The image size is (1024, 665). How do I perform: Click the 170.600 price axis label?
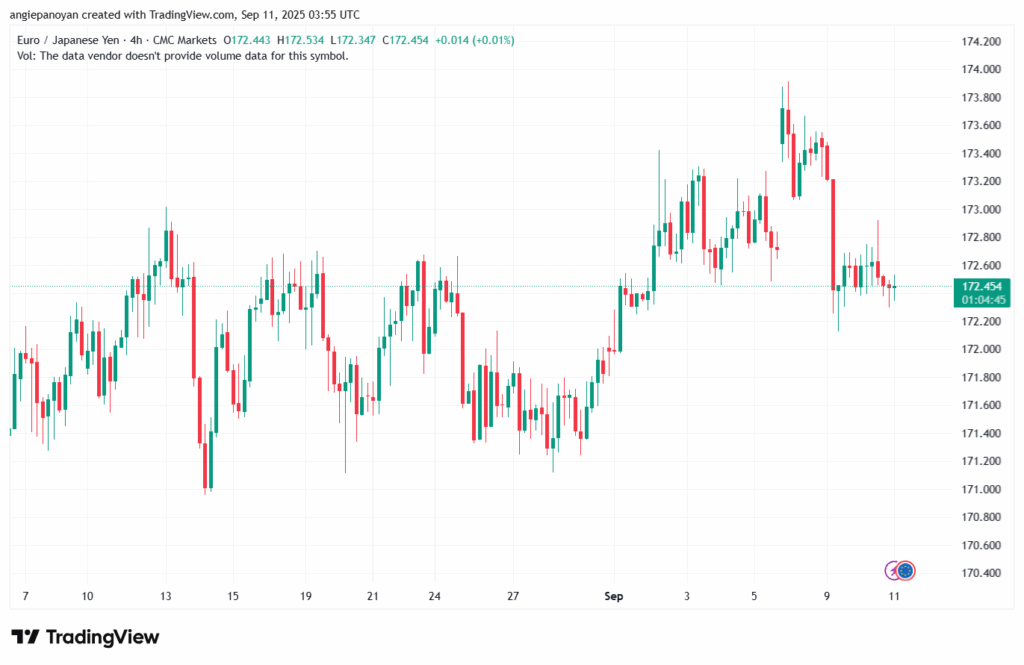pyautogui.click(x=982, y=545)
